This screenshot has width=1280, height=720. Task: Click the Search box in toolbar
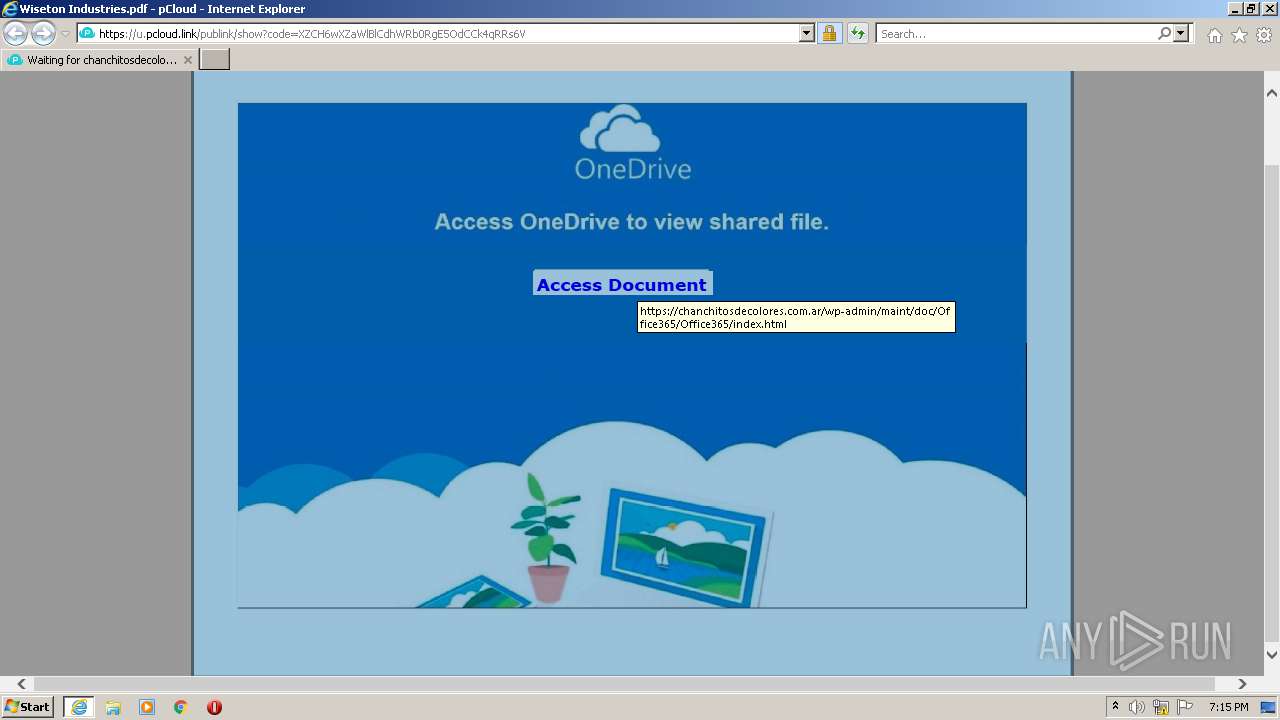1017,34
